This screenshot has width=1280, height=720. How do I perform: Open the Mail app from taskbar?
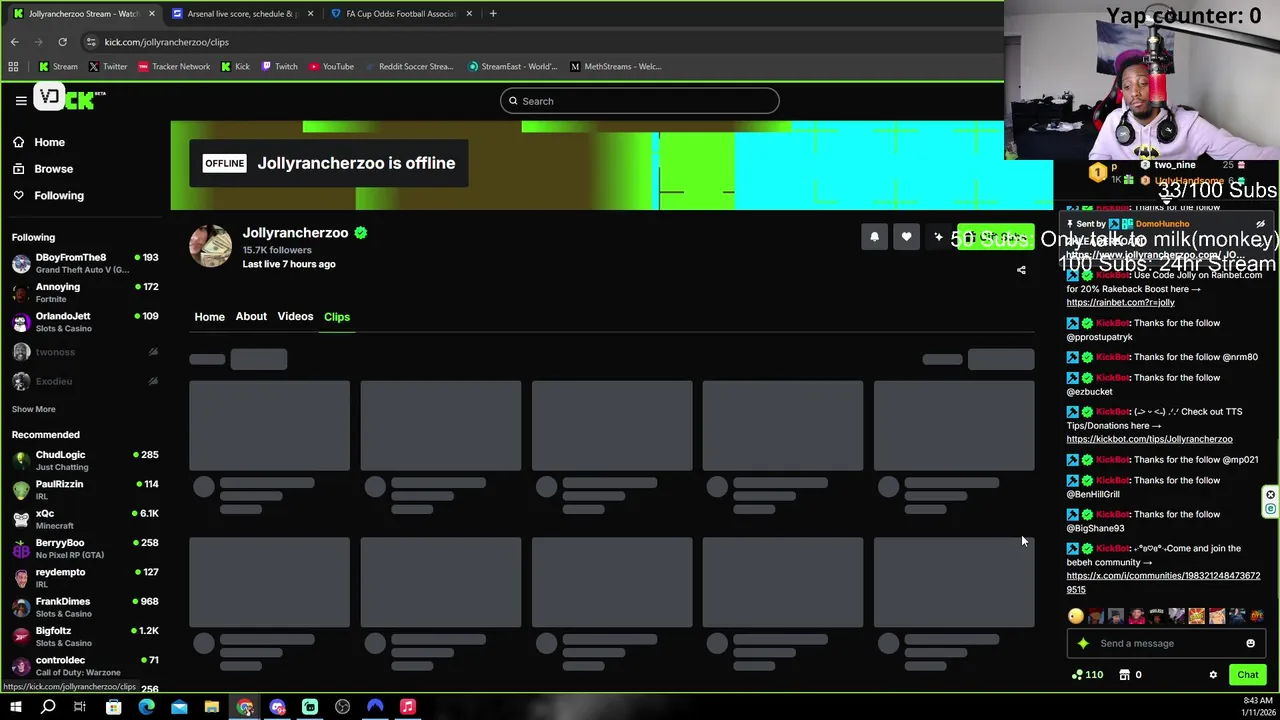(179, 707)
